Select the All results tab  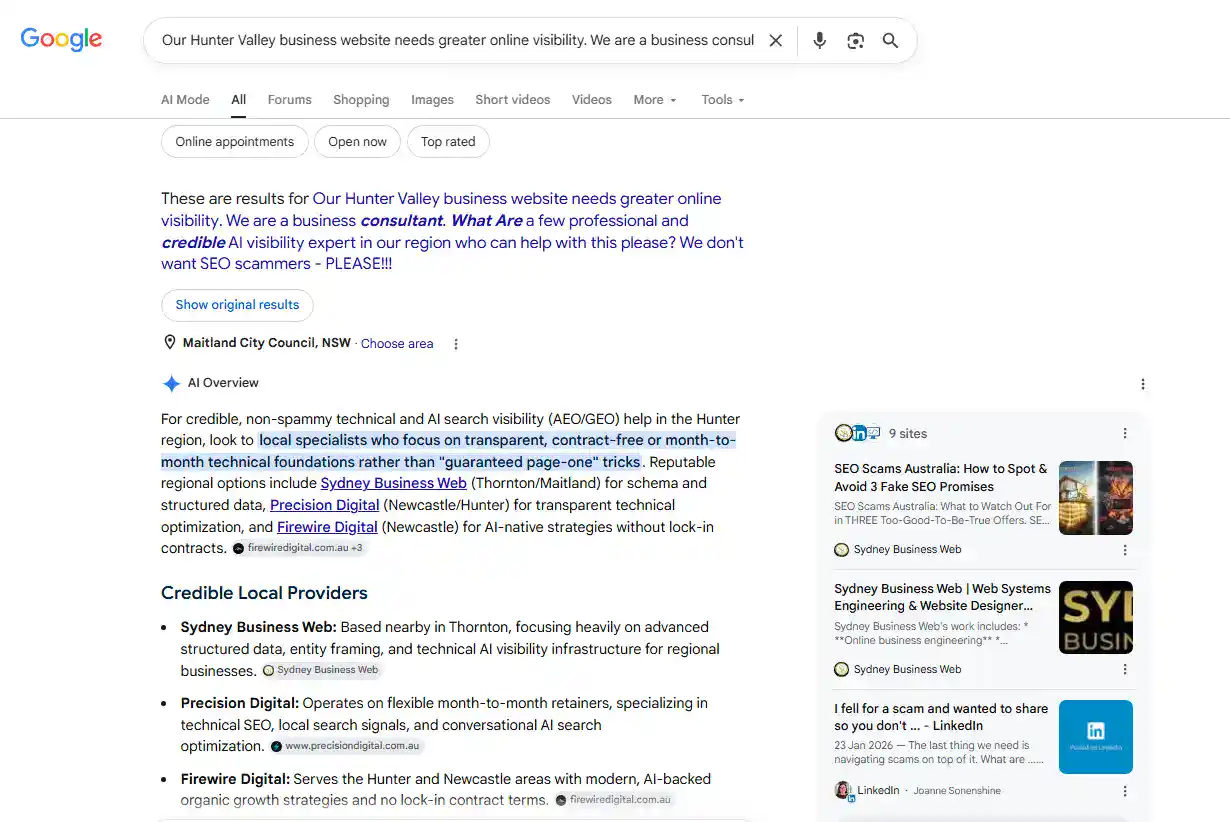tap(238, 100)
